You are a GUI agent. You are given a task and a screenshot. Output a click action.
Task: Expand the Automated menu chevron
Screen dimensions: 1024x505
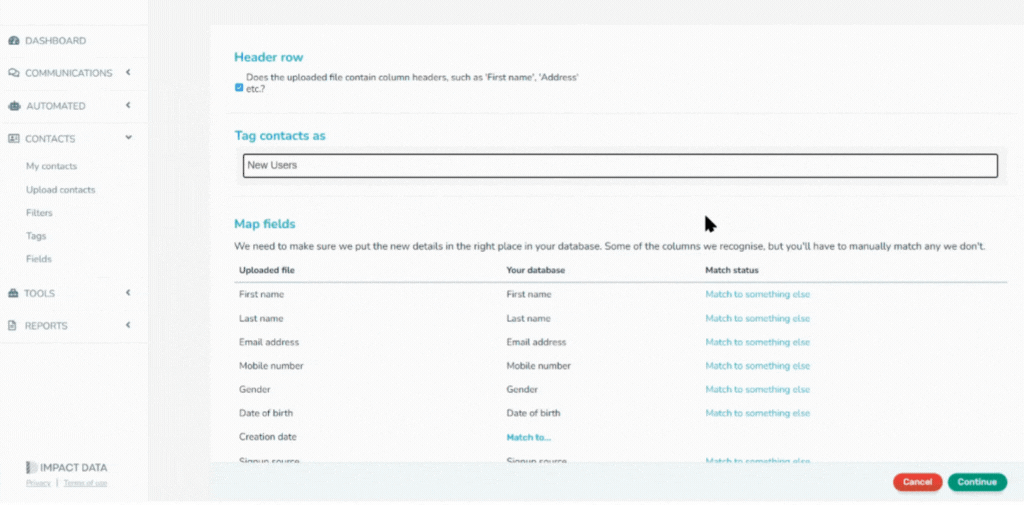pos(129,105)
